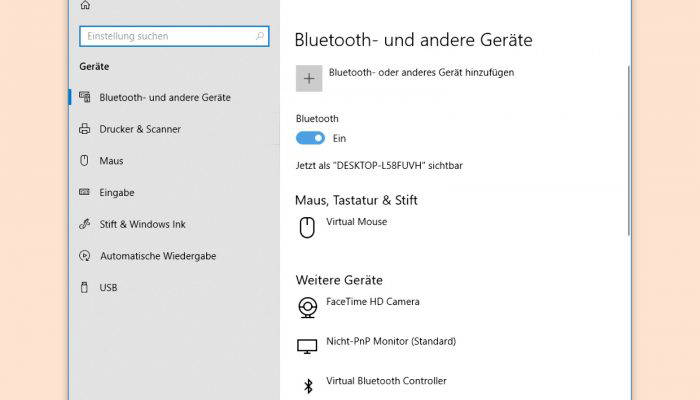Image resolution: width=700 pixels, height=400 pixels.
Task: Select the Drucker & Scanner printer icon
Action: point(84,129)
